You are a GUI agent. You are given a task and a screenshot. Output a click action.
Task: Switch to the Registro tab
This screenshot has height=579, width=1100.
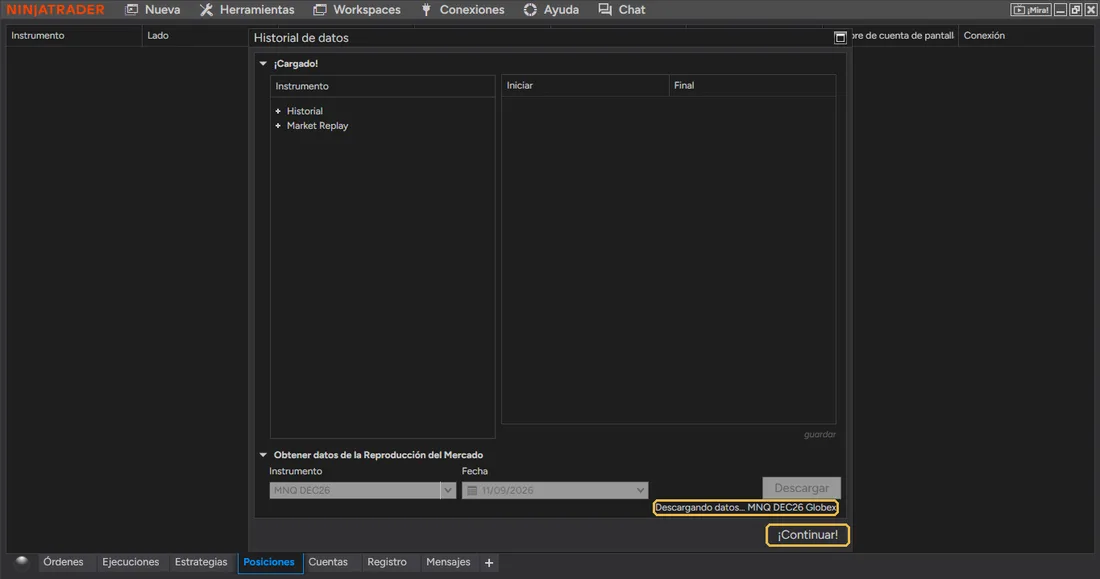pos(387,562)
